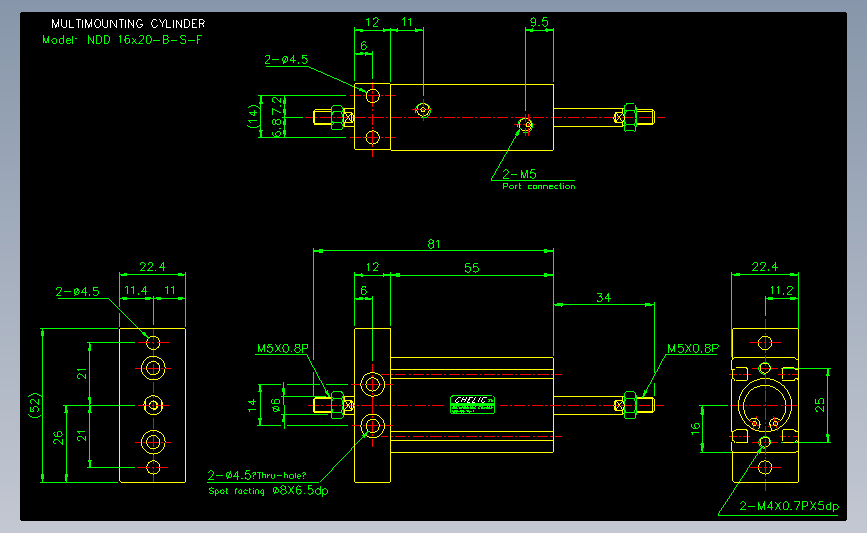Click the Spot facing ø8X6.5dp note

[x=268, y=491]
